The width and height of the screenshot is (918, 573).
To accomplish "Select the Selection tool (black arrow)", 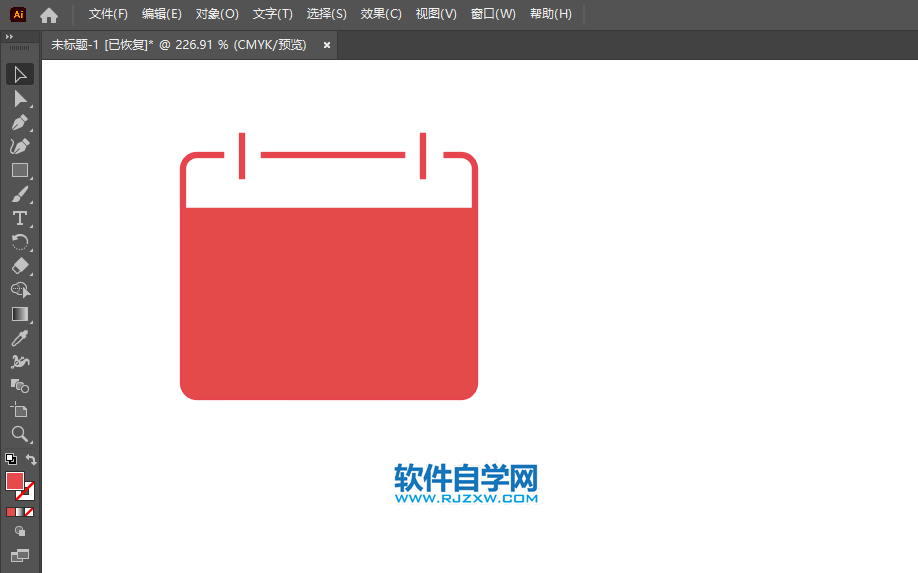I will coord(20,74).
